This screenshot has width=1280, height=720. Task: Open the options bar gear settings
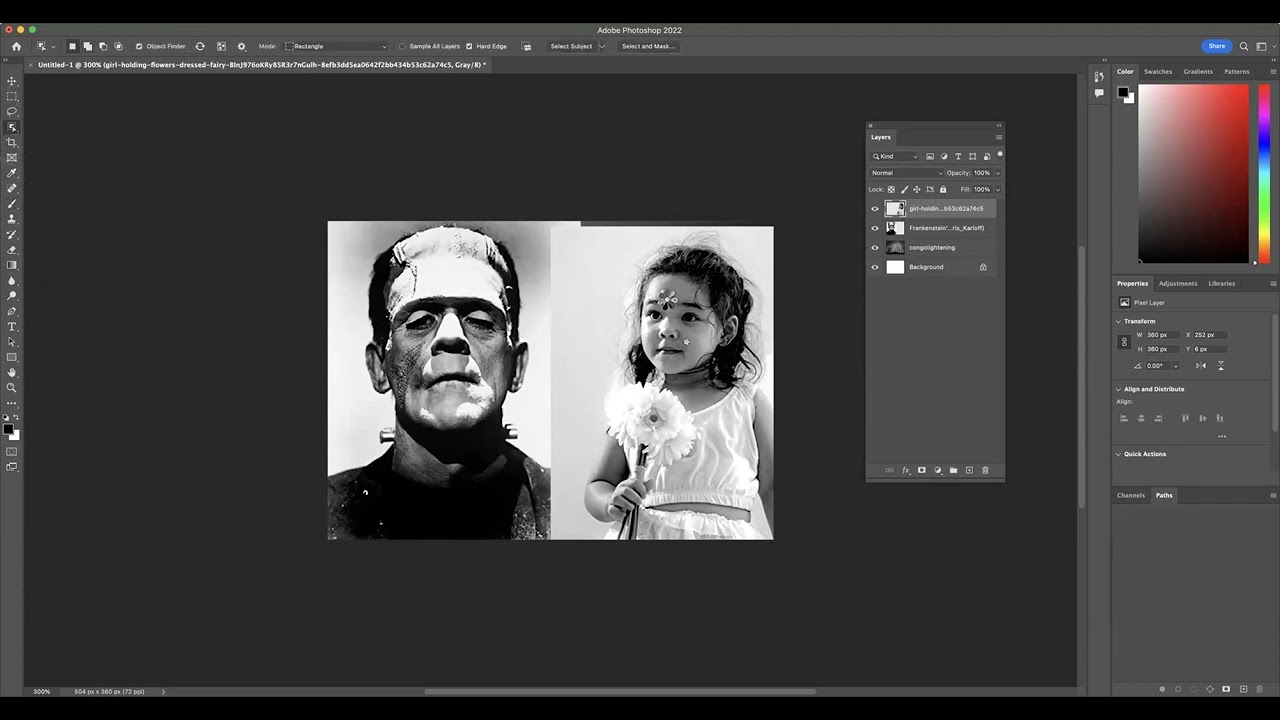tap(241, 46)
